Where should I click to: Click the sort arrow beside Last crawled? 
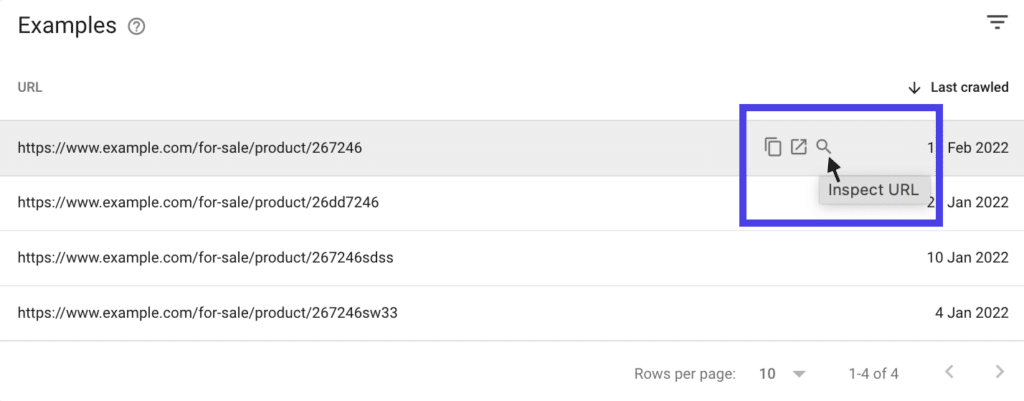tap(914, 88)
